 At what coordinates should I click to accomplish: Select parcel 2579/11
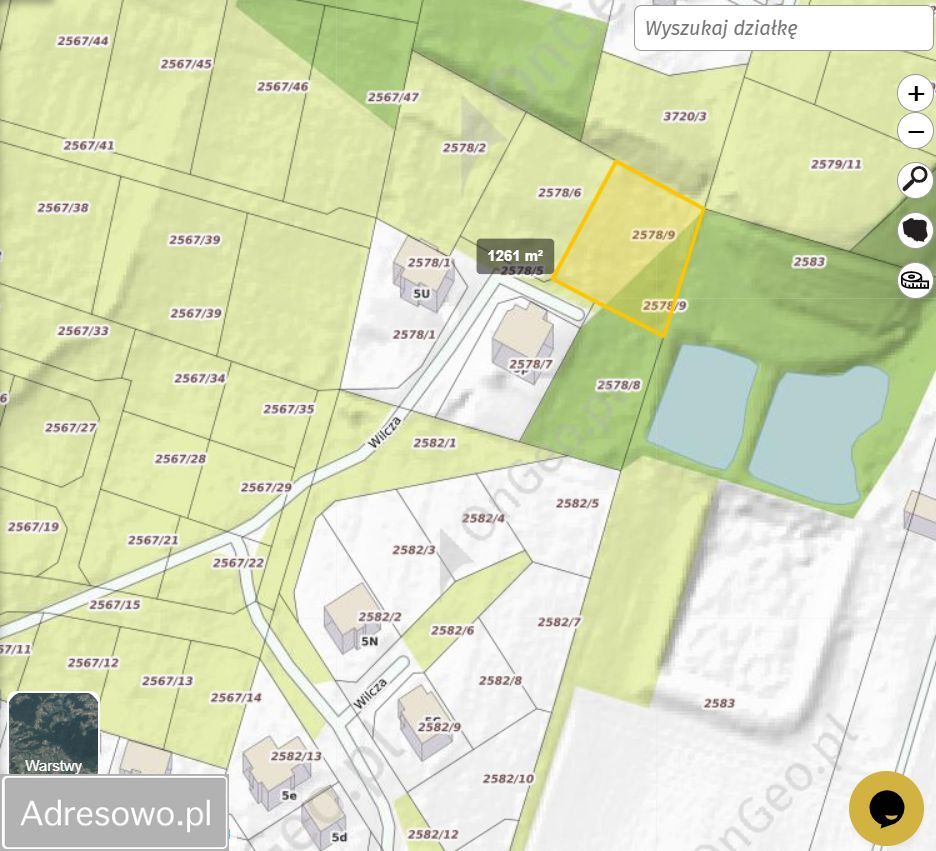click(836, 164)
